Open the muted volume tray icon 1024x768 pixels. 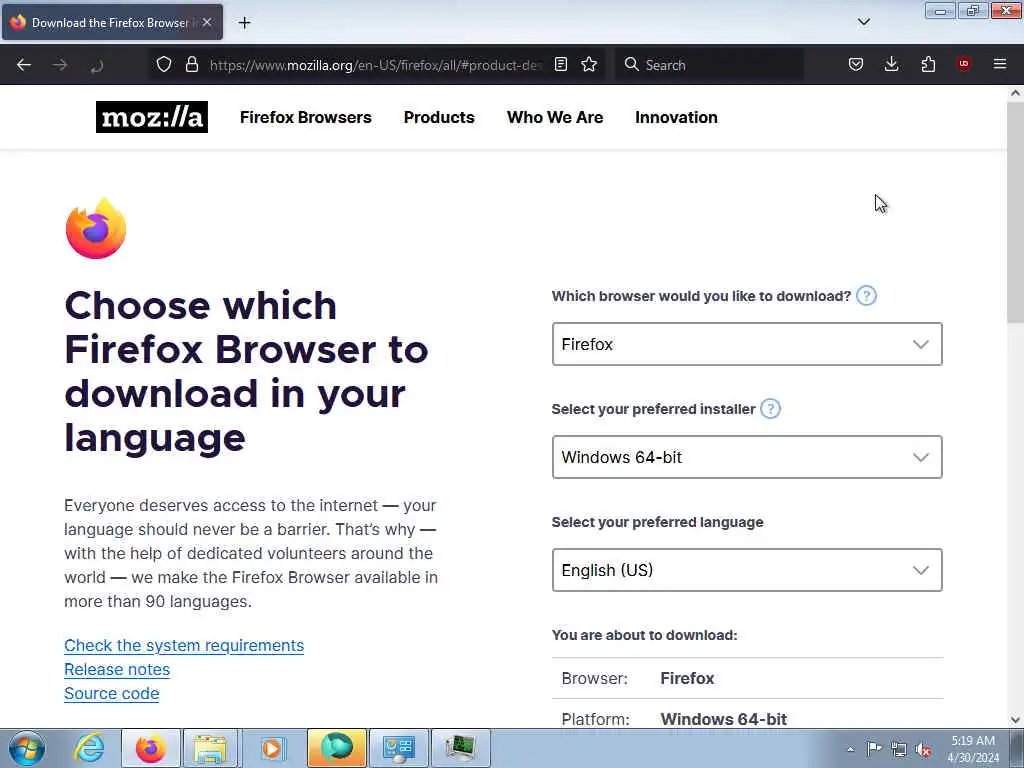coord(923,750)
